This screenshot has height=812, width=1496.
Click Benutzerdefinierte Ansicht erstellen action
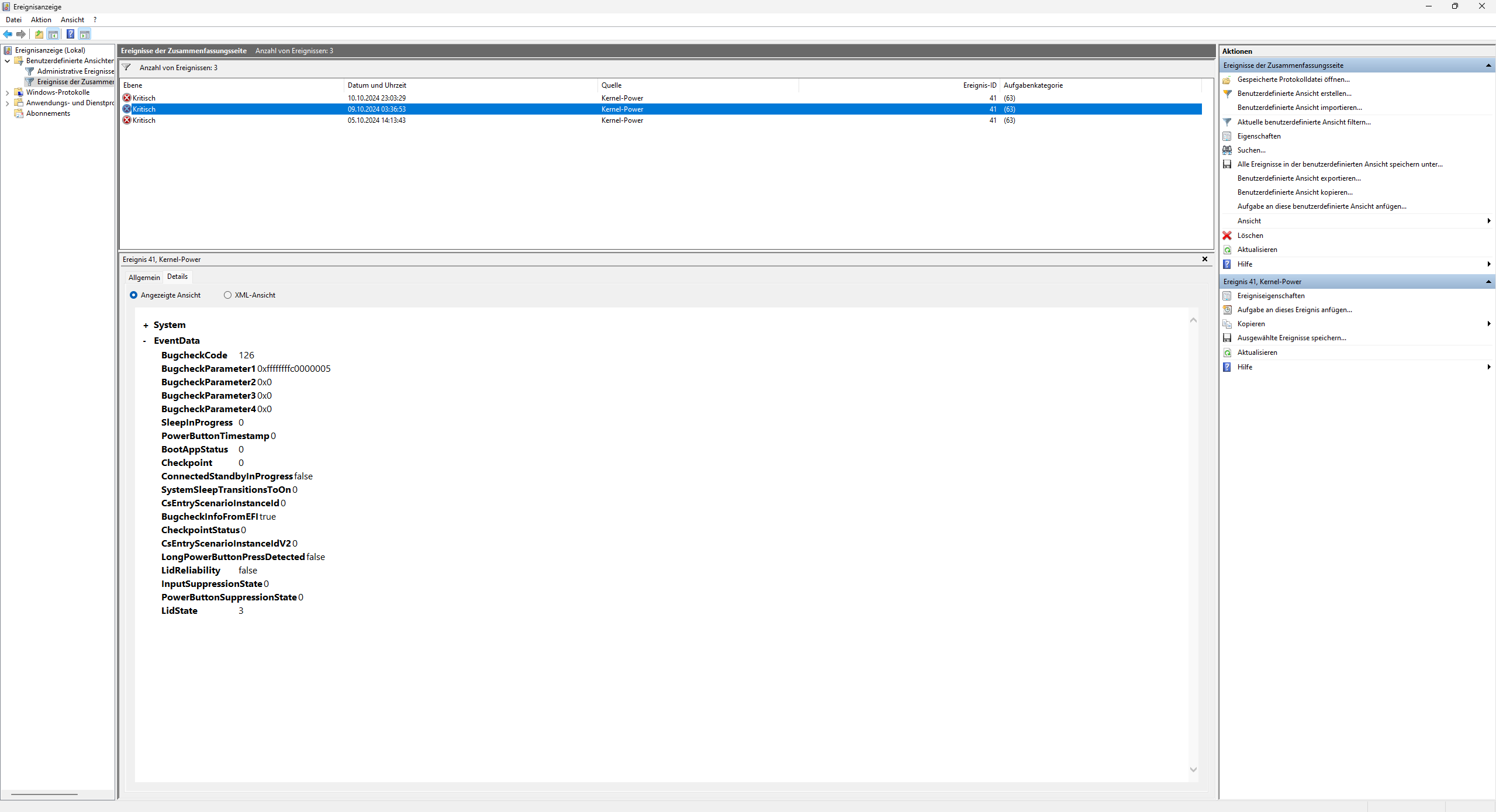(1294, 94)
